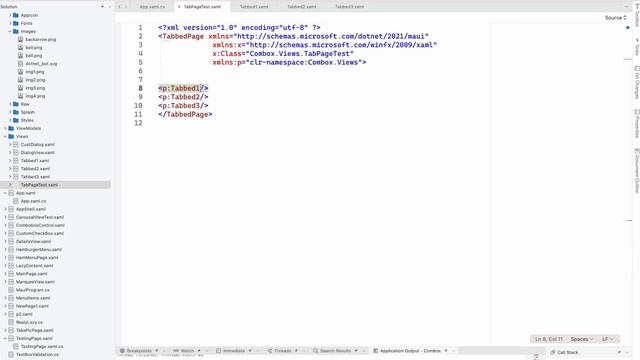Switch to the App.xaml.cs tab

click(x=152, y=7)
